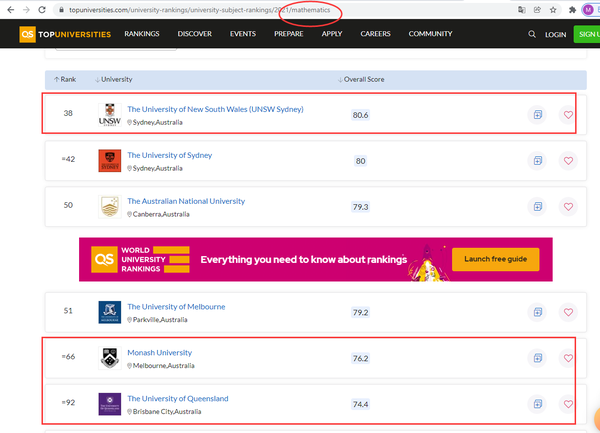Add Australian National University to compare
The image size is (600, 433).
pos(538,207)
